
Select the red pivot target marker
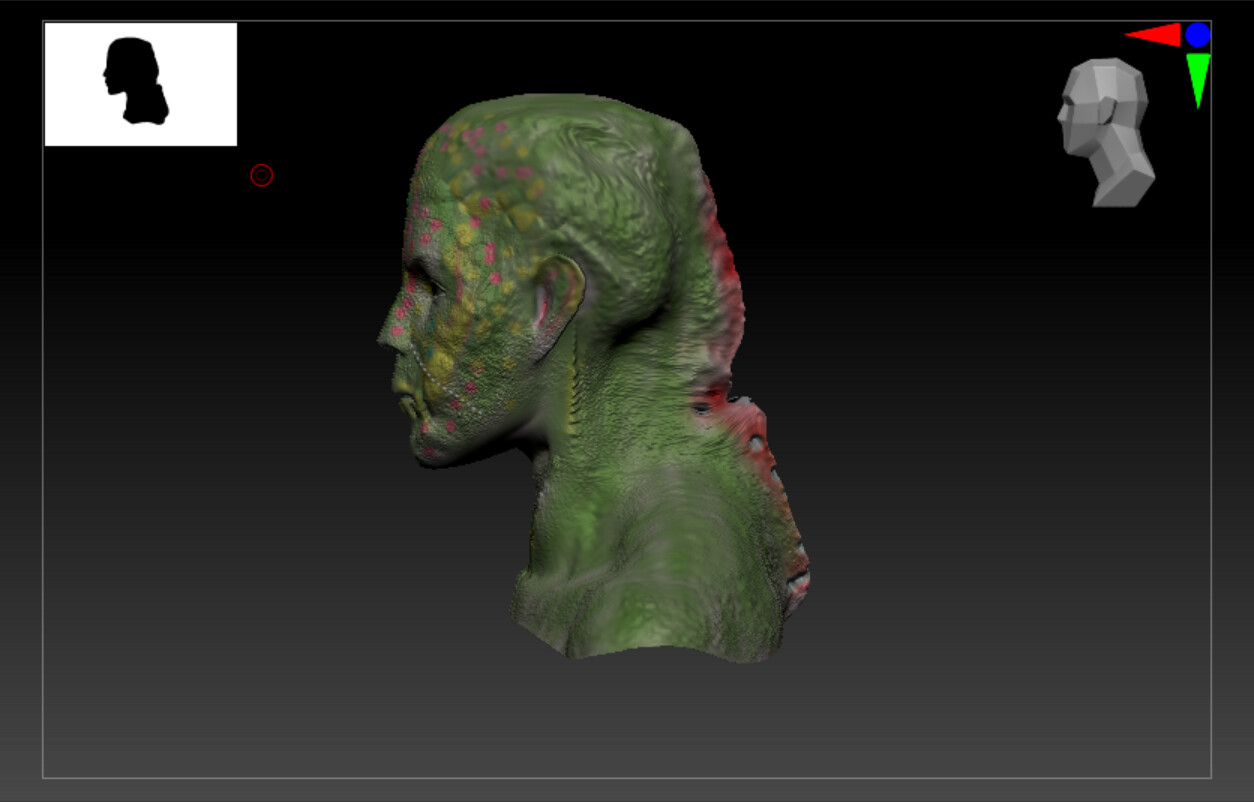coord(261,174)
